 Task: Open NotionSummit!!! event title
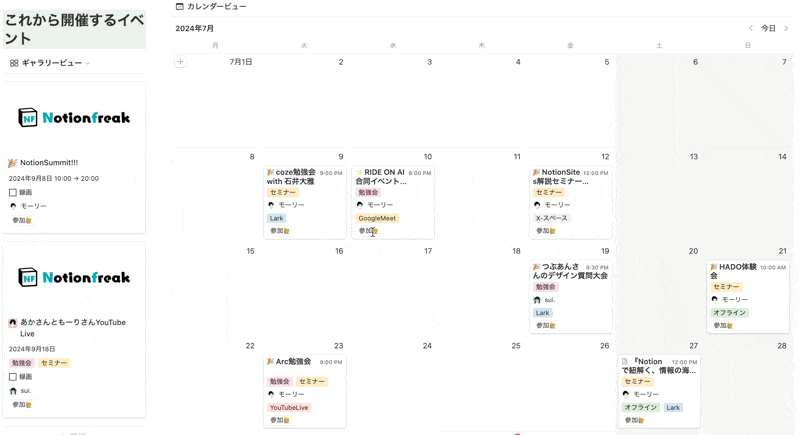click(49, 163)
